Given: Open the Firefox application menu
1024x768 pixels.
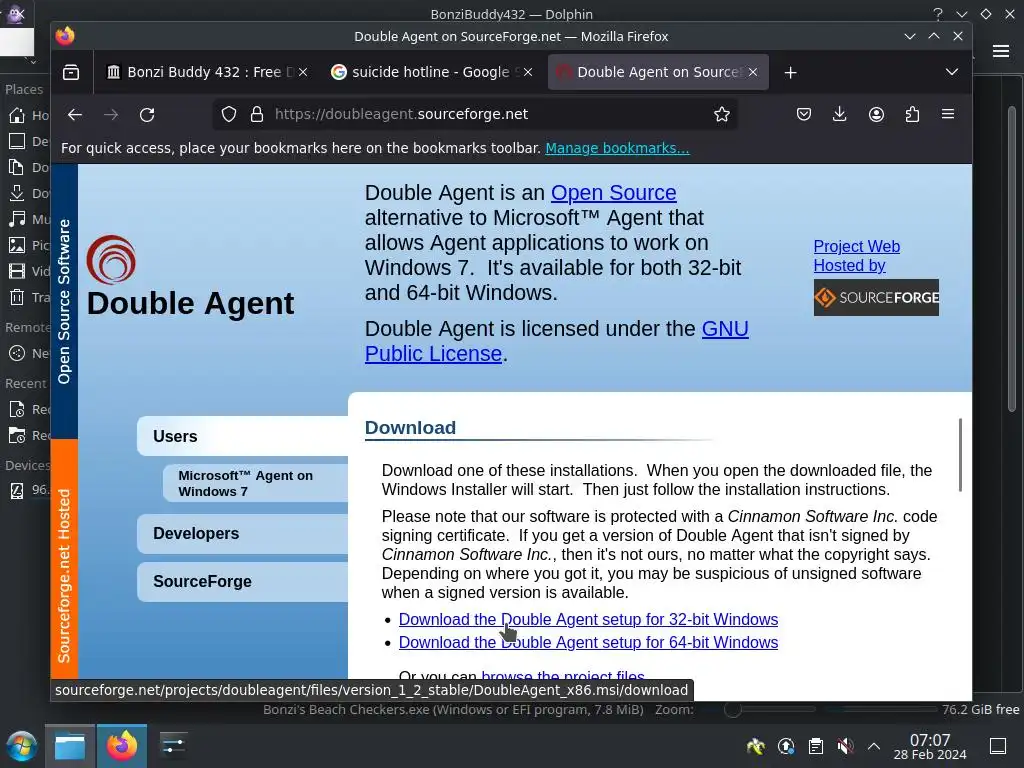Looking at the screenshot, I should [948, 114].
